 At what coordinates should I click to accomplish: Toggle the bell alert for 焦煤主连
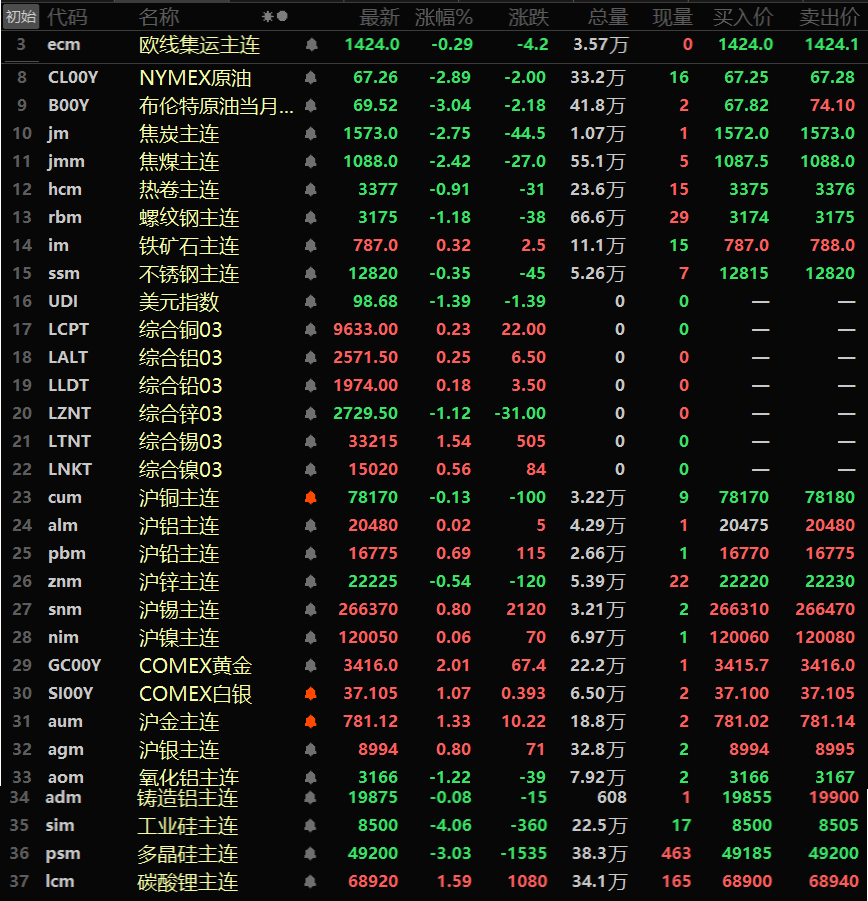[311, 162]
